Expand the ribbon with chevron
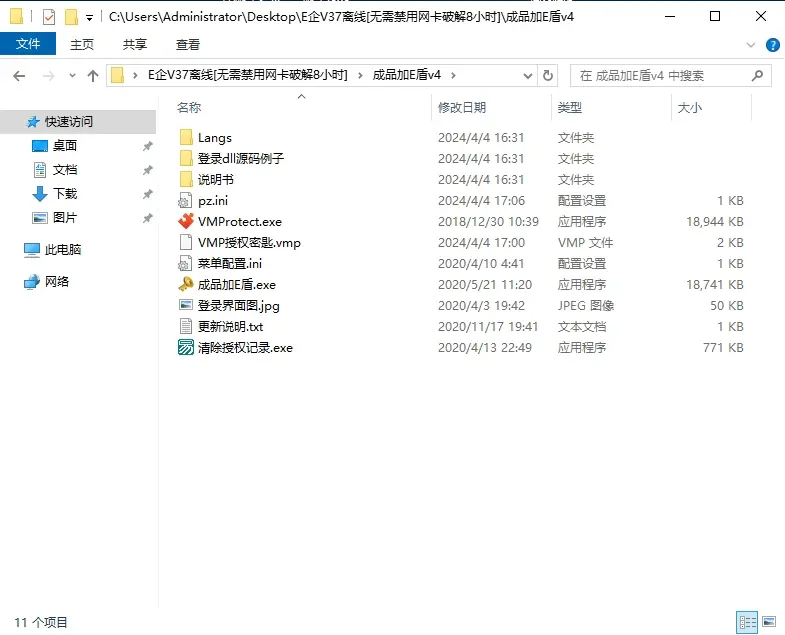Image resolution: width=785 pixels, height=635 pixels. coord(750,45)
